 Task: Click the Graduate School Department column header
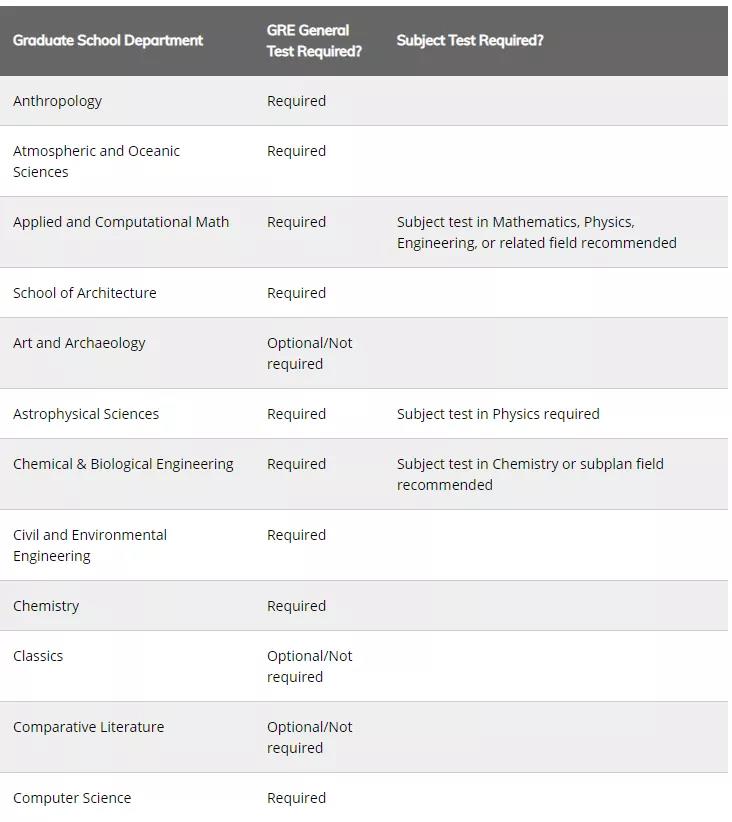pyautogui.click(x=108, y=40)
